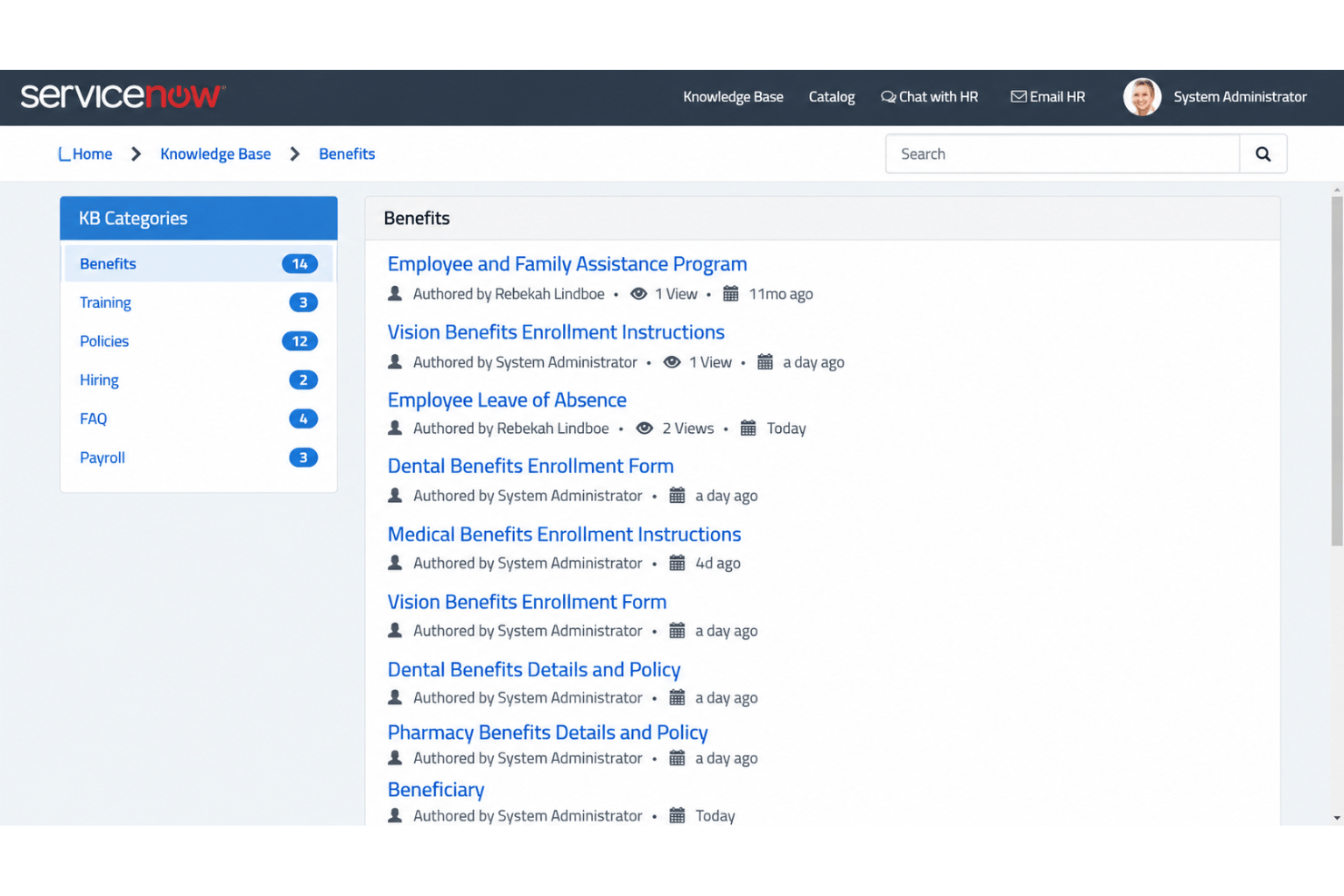The height and width of the screenshot is (896, 1344).
Task: Select Hiring category
Action: coord(198,380)
